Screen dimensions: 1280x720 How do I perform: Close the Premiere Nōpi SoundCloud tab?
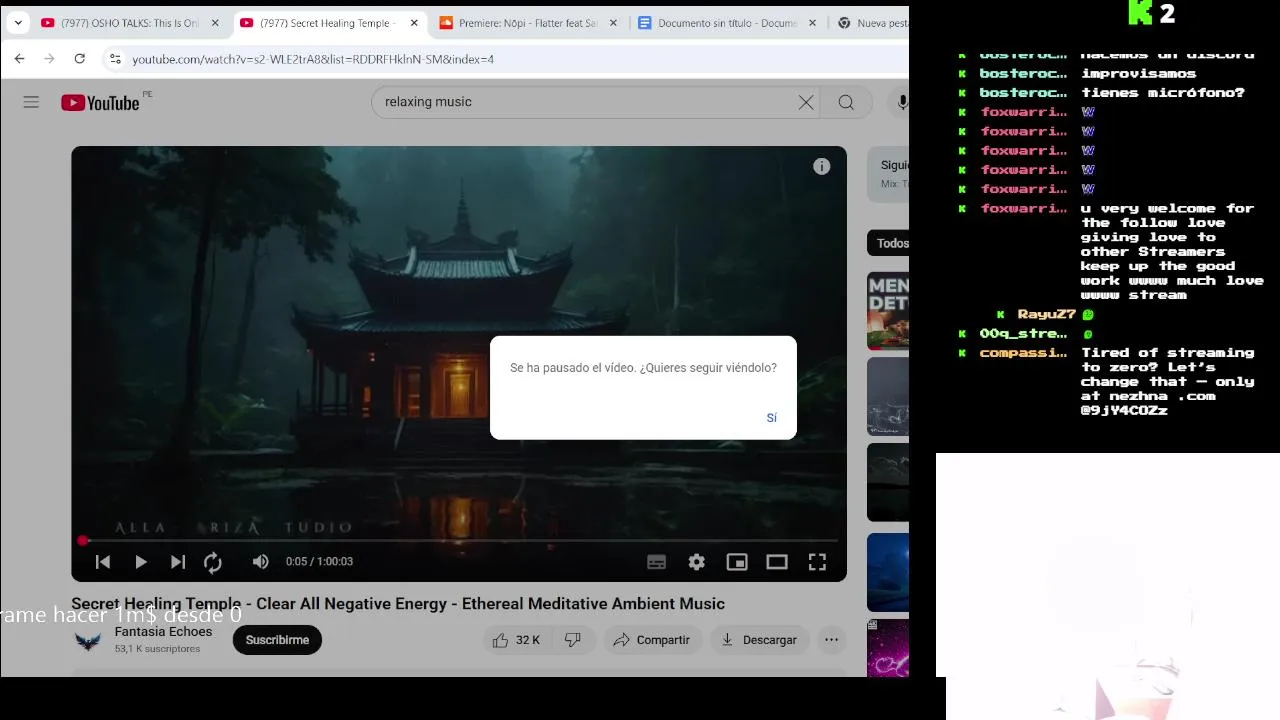coord(613,23)
